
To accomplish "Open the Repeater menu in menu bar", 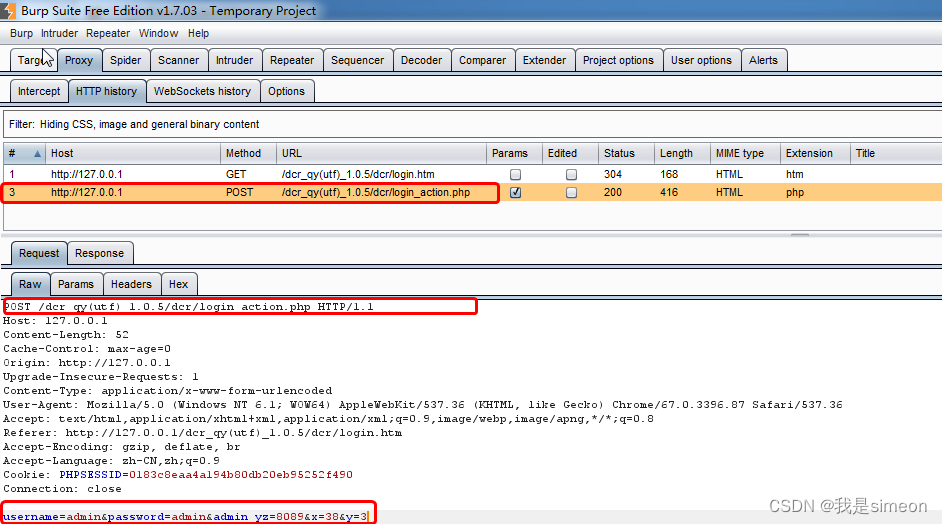I will coord(108,33).
